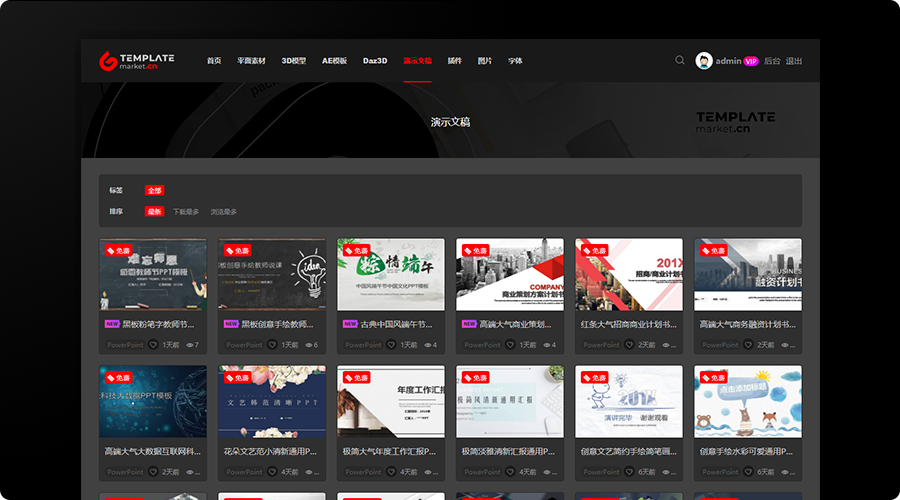The width and height of the screenshot is (900, 500).
Task: Click title 高端大气商业策划...
Action: pyautogui.click(x=515, y=324)
